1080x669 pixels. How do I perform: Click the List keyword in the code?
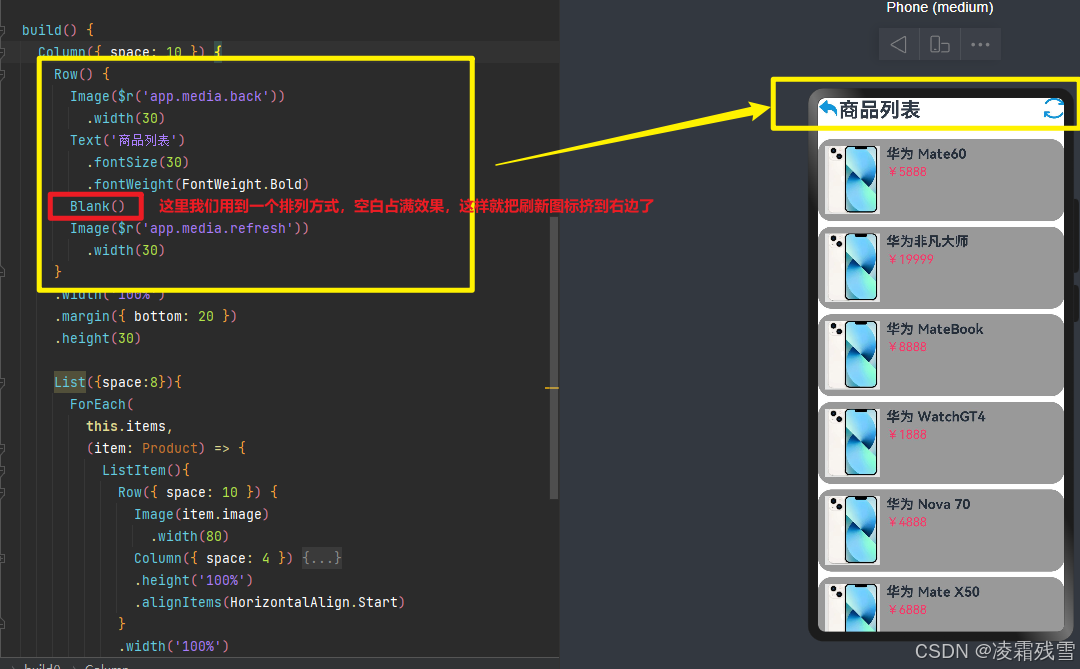point(70,382)
